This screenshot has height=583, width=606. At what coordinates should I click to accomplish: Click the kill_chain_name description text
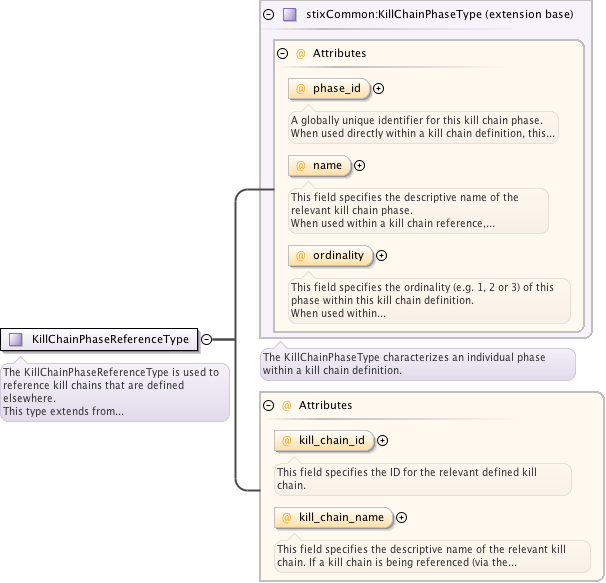pos(421,556)
